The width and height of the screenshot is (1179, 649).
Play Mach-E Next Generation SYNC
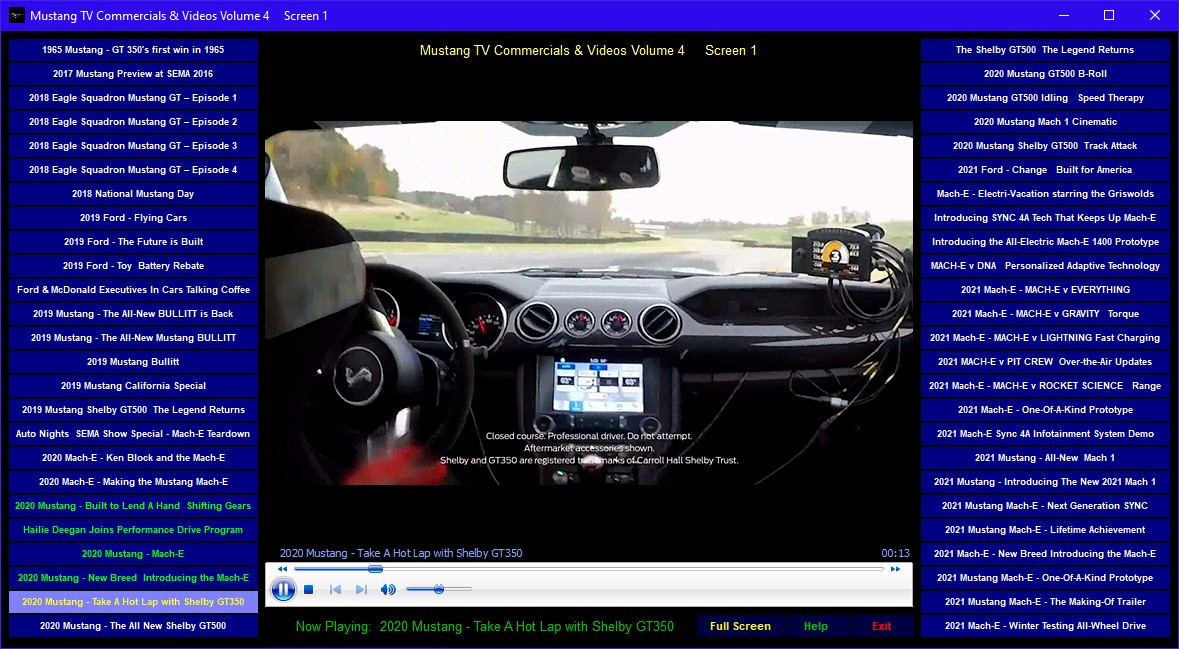[1045, 506]
